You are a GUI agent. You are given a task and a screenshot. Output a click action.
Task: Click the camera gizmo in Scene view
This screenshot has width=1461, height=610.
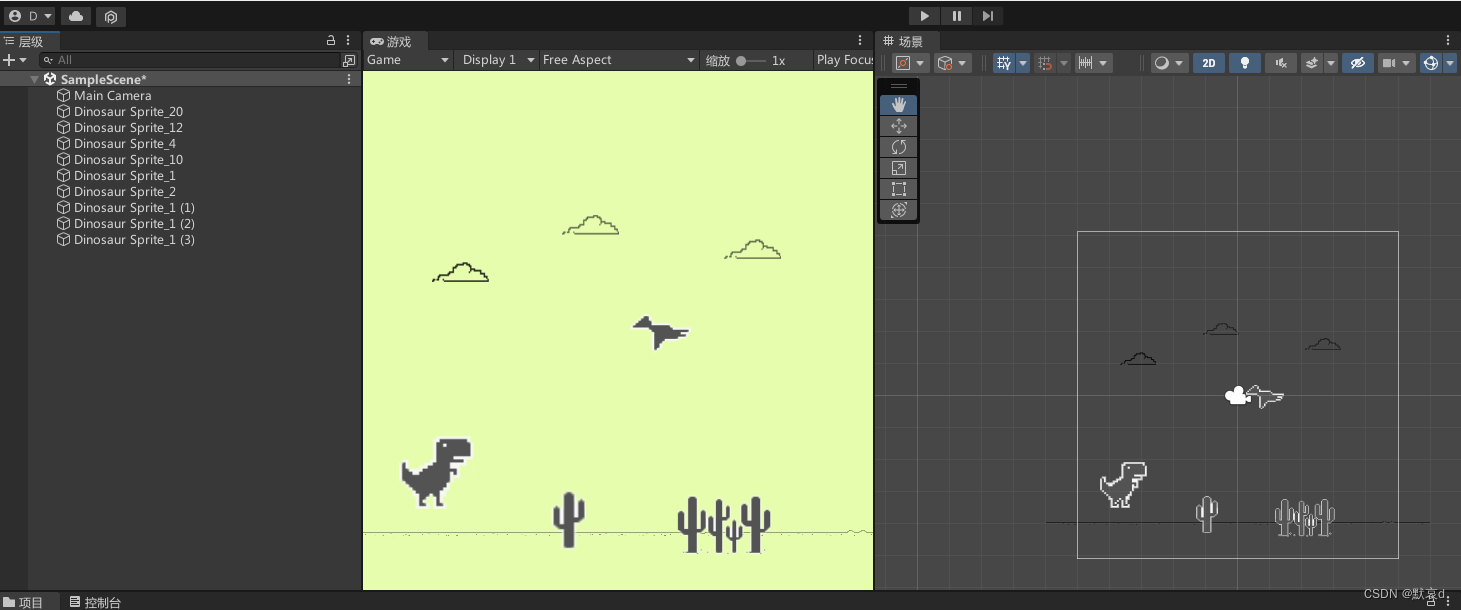click(1237, 396)
